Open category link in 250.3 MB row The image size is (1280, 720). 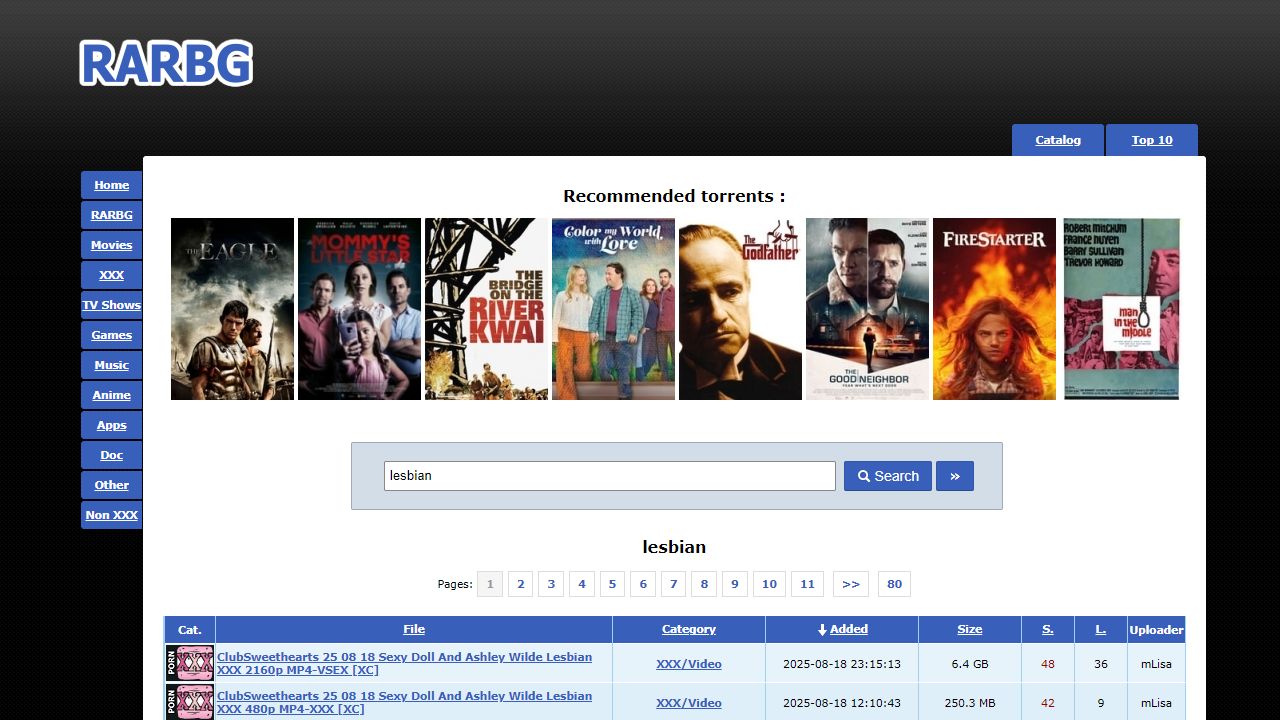[x=689, y=703]
